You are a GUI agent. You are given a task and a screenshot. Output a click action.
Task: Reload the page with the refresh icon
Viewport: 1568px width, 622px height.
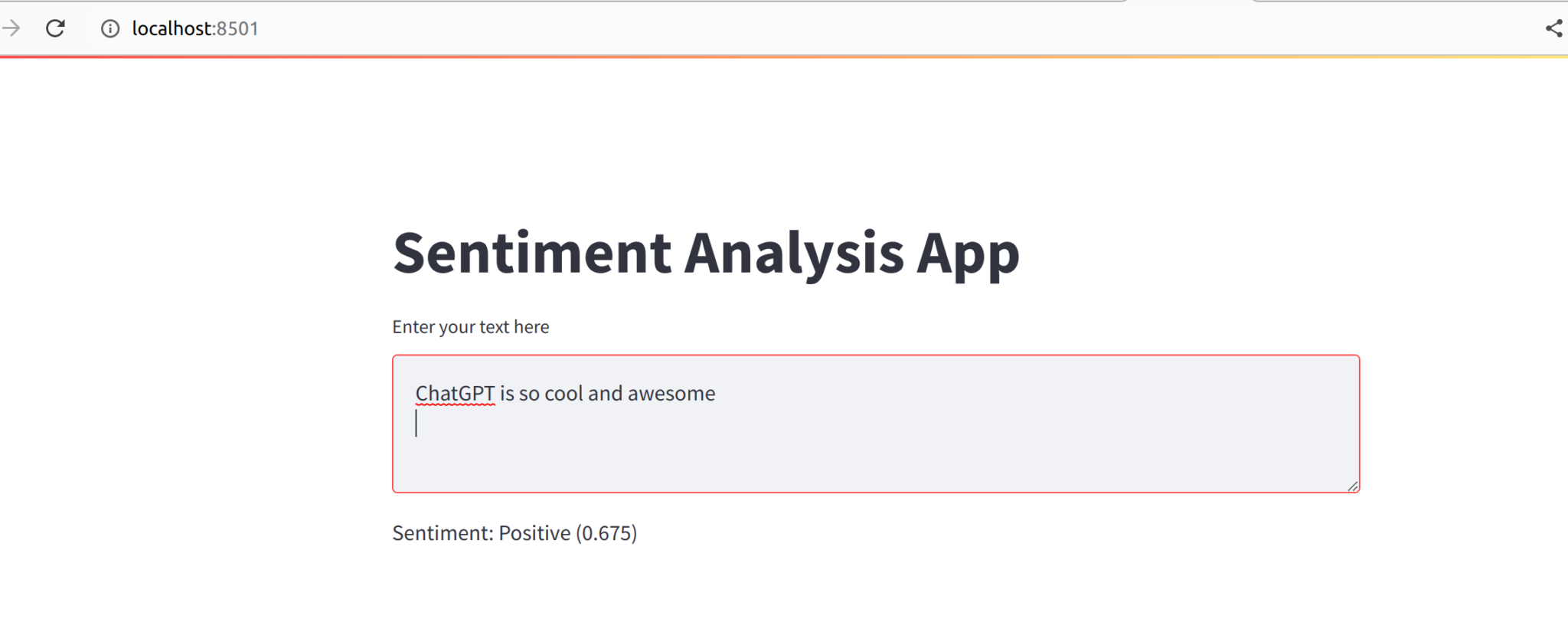point(55,29)
